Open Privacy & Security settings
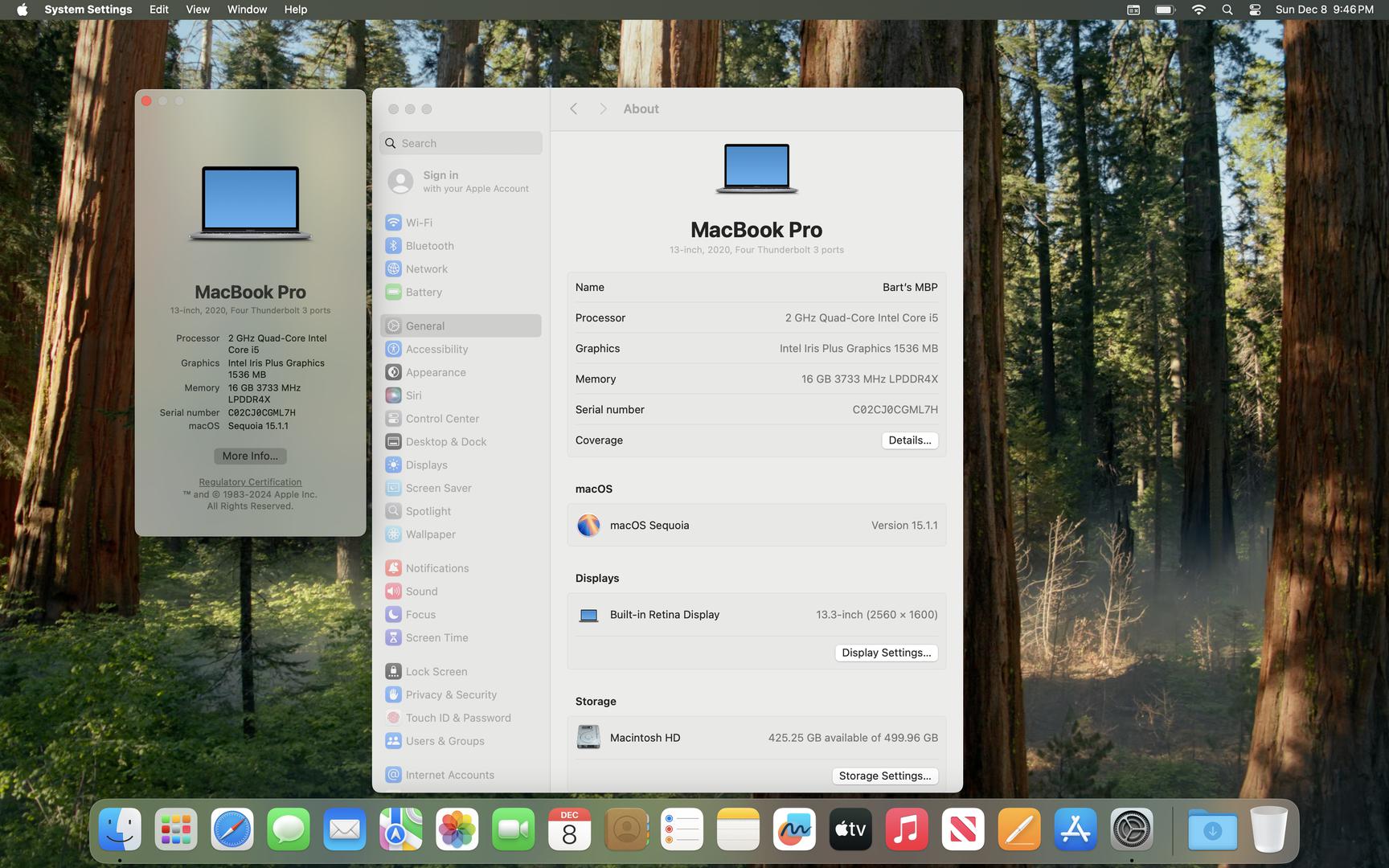The width and height of the screenshot is (1389, 868). 461,695
